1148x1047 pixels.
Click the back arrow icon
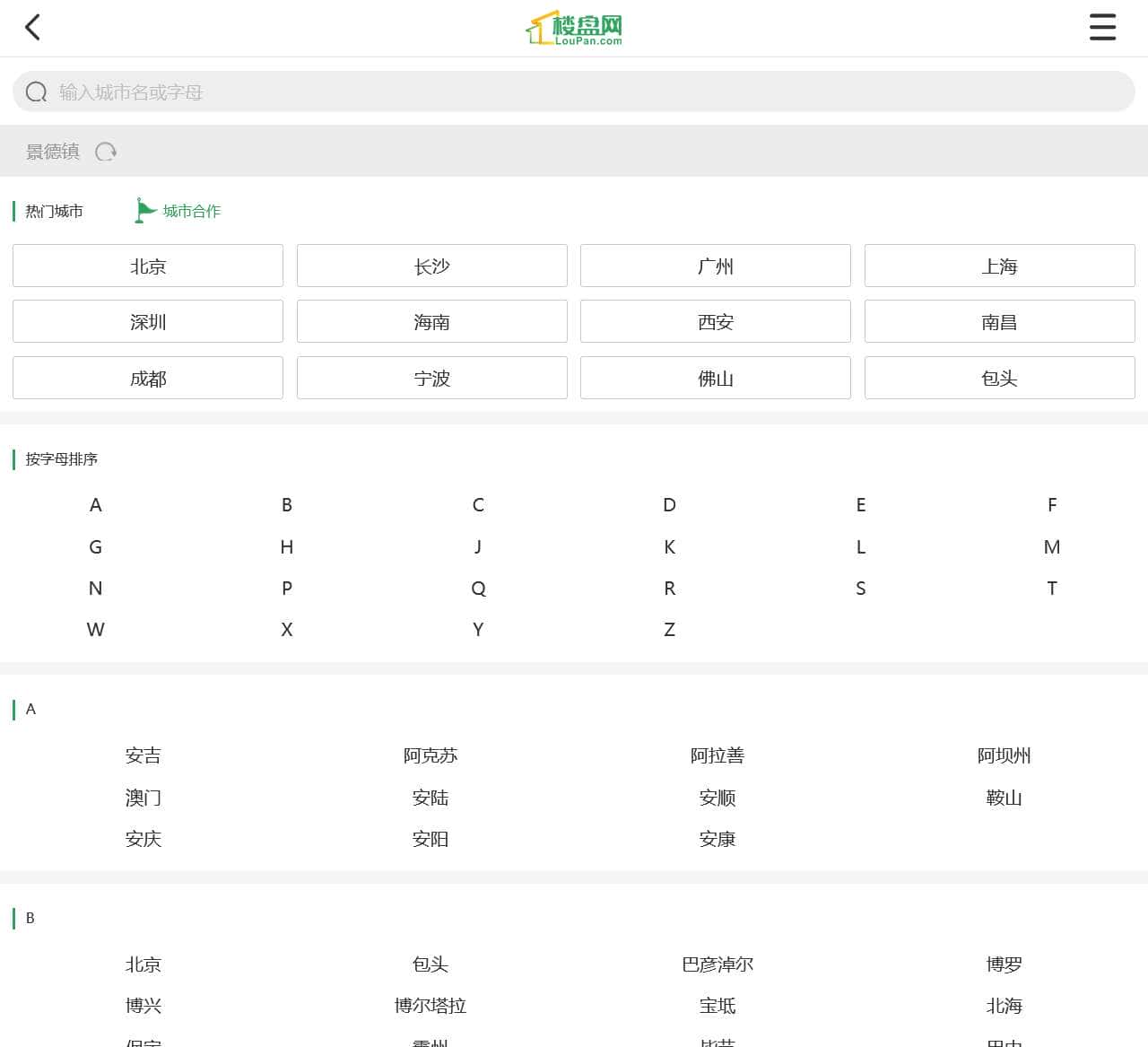[x=33, y=28]
